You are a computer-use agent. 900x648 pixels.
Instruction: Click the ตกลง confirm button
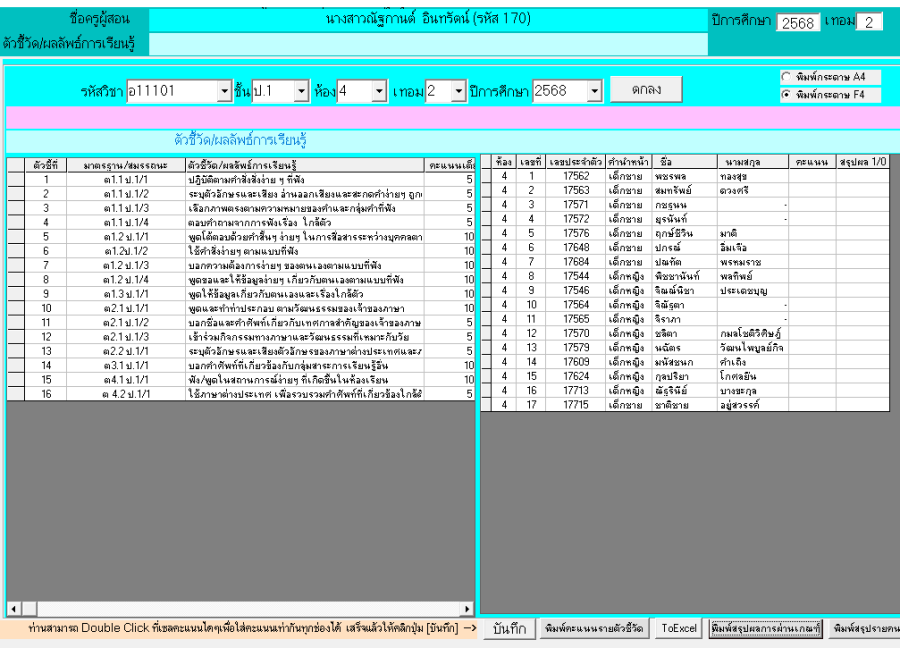click(x=646, y=90)
